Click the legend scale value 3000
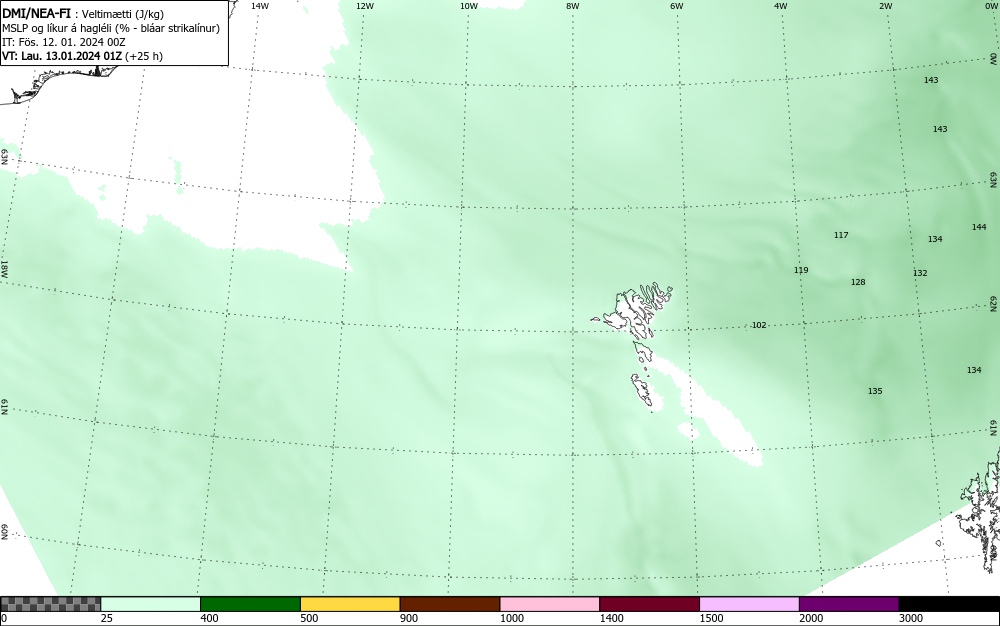 click(911, 618)
